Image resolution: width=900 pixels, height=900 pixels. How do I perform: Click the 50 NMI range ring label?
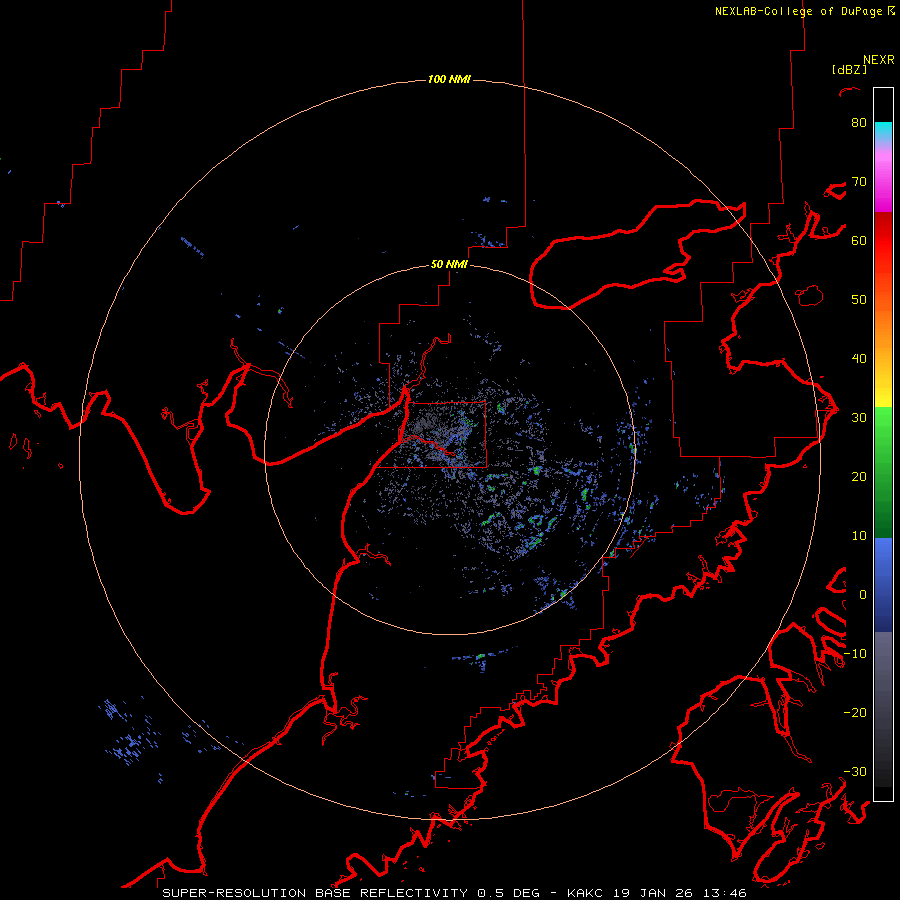click(449, 264)
